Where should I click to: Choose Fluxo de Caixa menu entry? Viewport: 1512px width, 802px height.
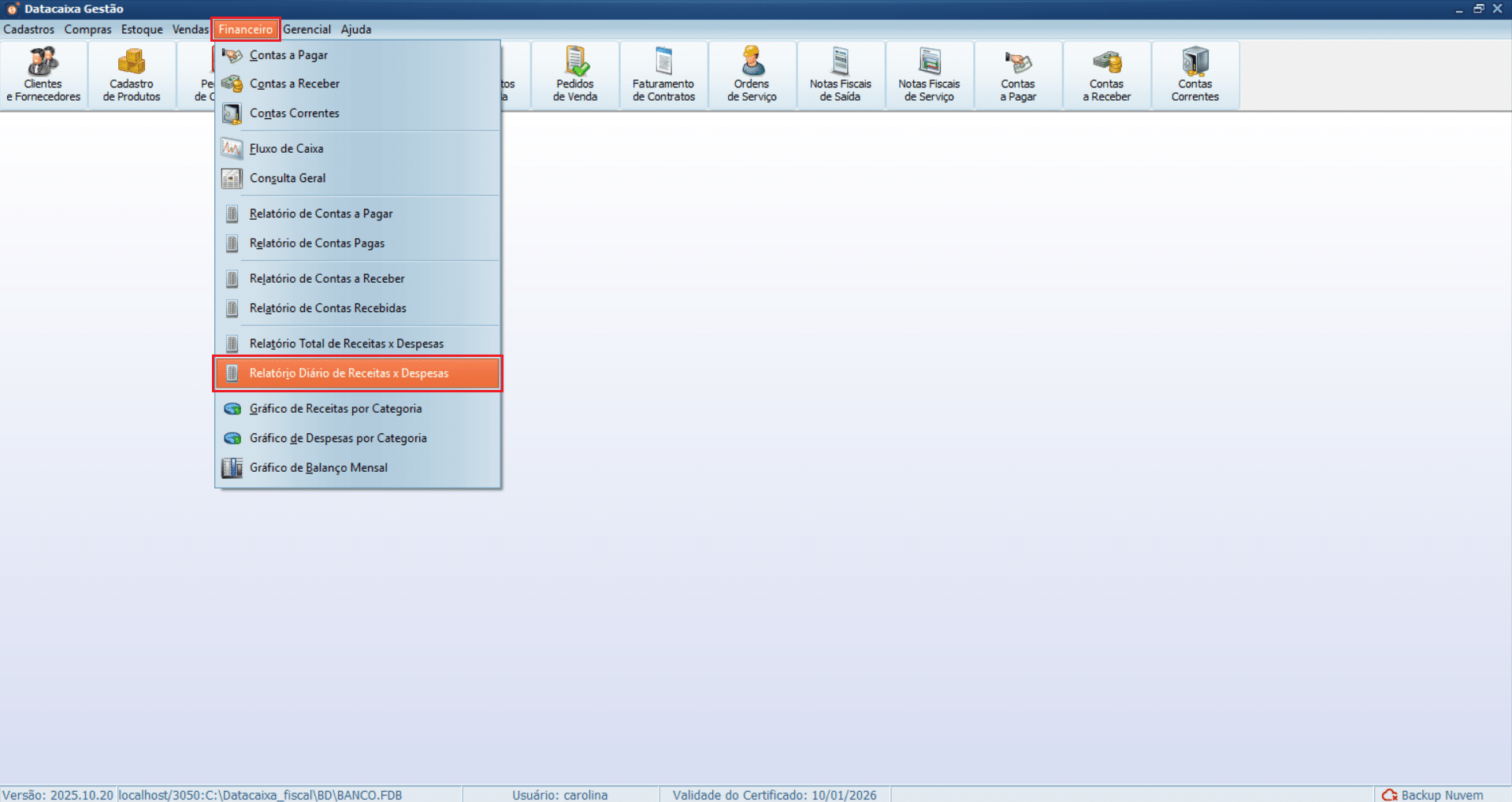coord(286,149)
